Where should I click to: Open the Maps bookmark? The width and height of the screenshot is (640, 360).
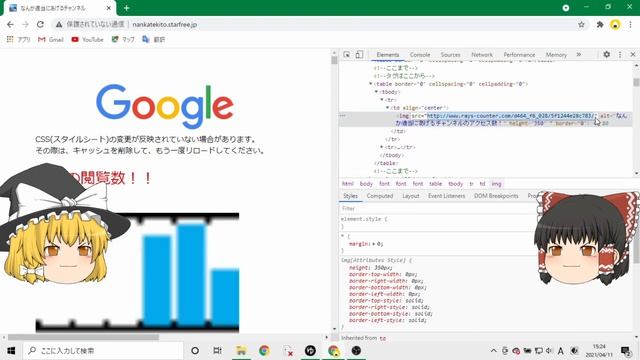(x=123, y=40)
